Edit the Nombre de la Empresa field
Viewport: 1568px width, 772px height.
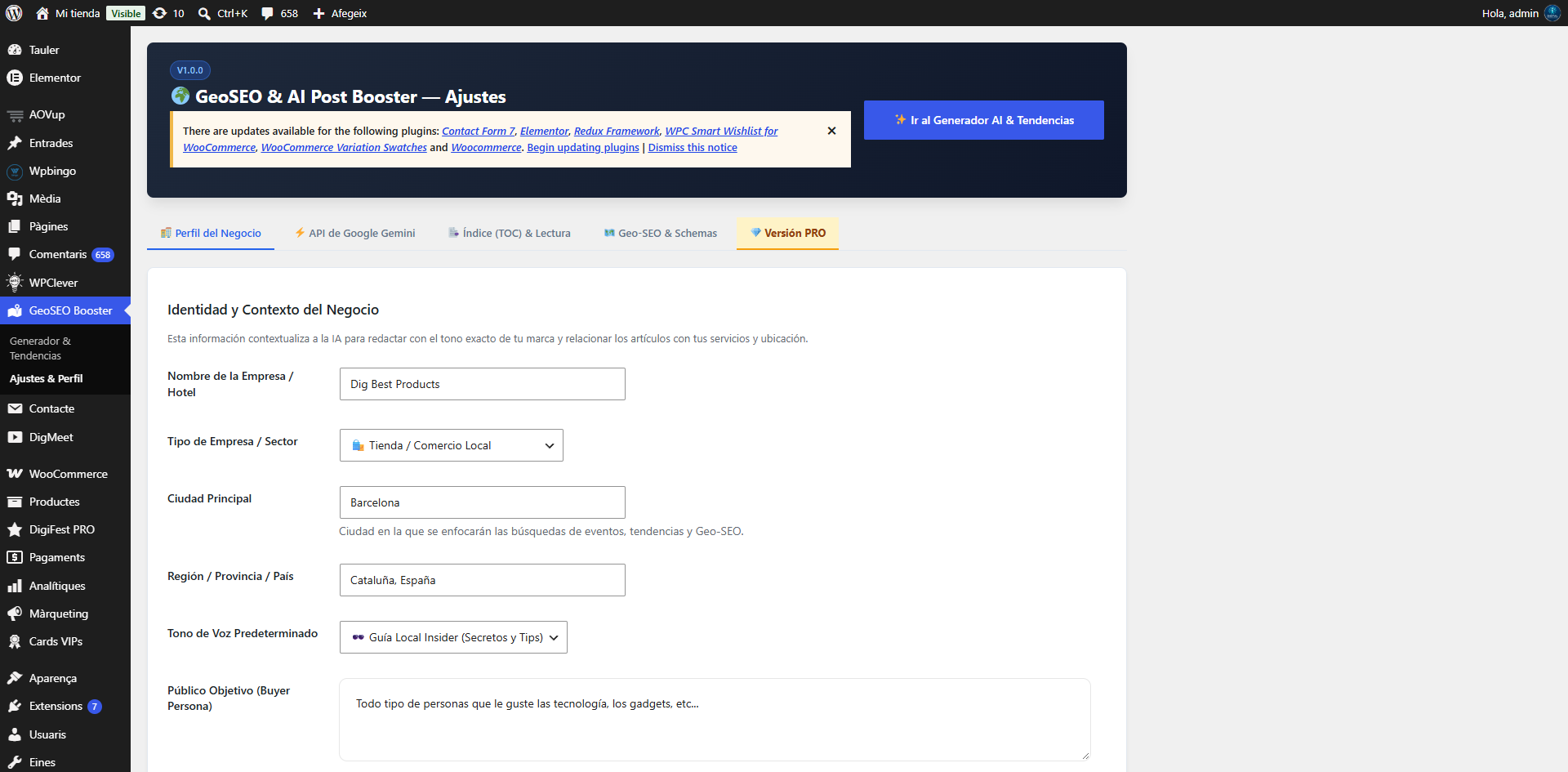pyautogui.click(x=483, y=384)
